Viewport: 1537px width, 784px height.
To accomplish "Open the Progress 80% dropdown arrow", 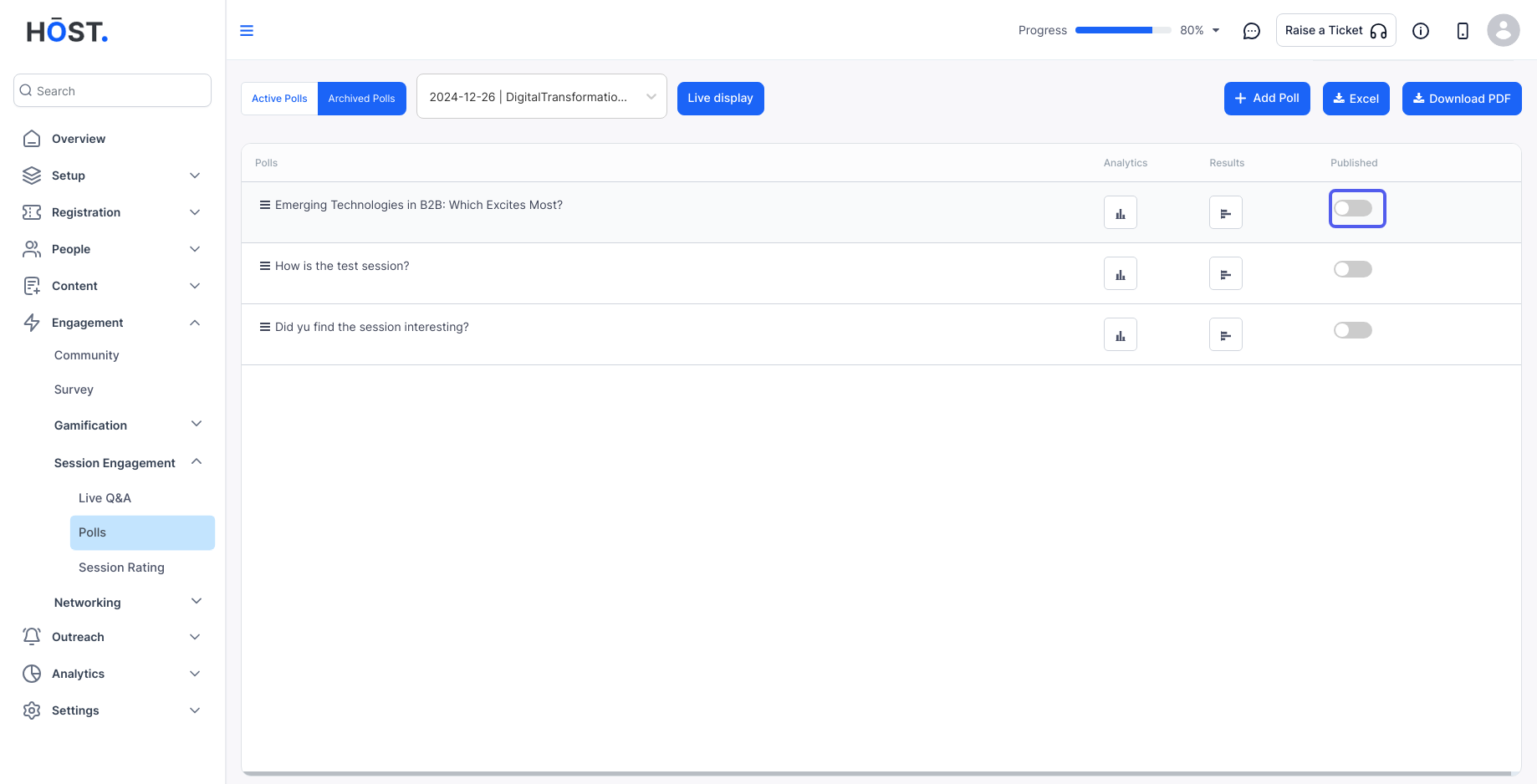I will [1216, 31].
